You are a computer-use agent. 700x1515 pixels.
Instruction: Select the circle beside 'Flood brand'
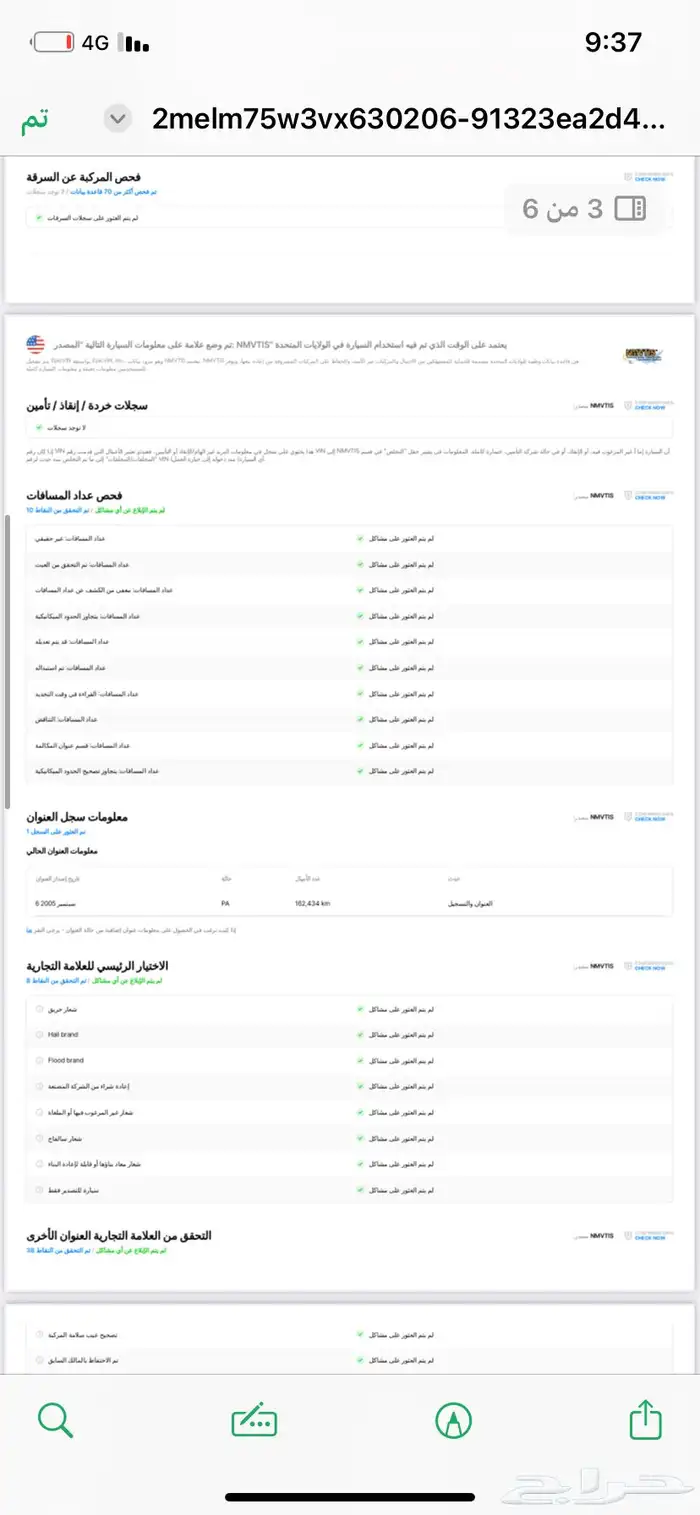click(x=39, y=1060)
